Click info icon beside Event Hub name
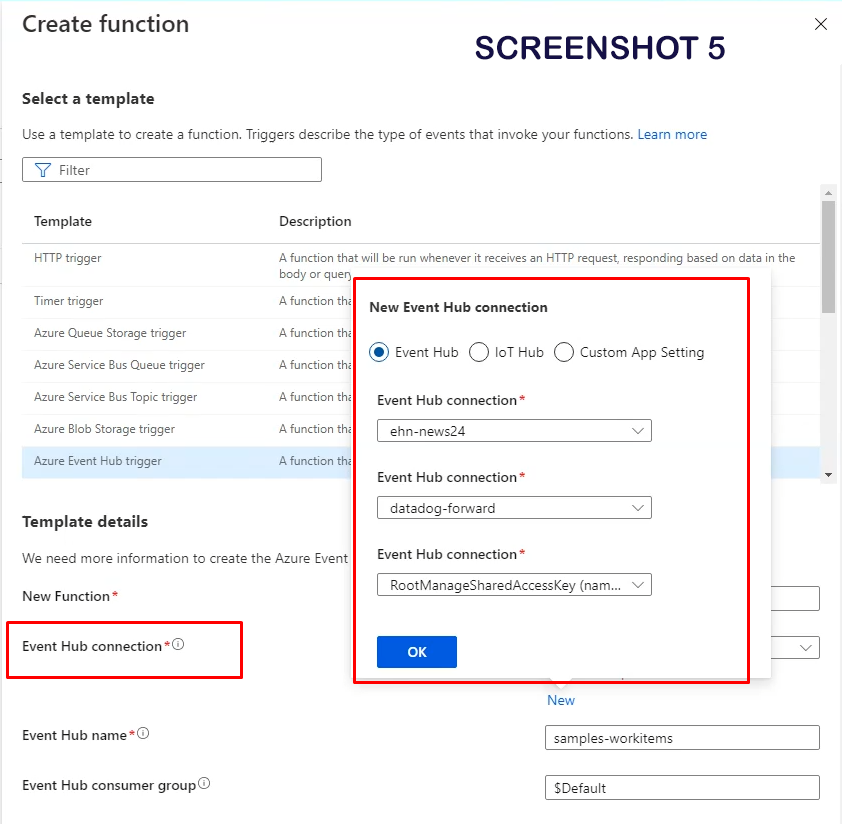The image size is (842, 824). tap(143, 734)
